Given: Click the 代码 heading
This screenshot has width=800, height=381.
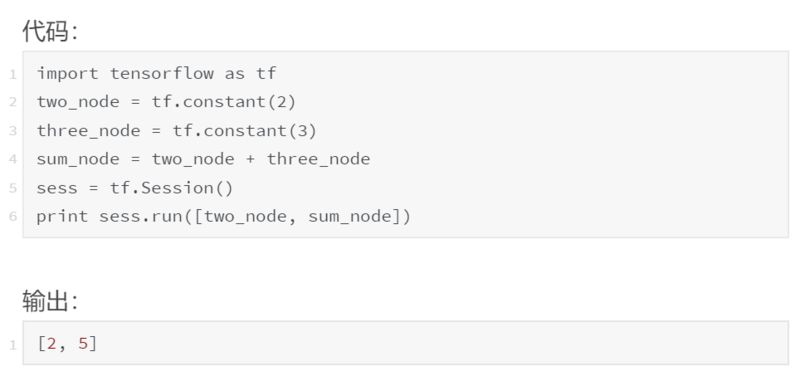Looking at the screenshot, I should coord(49,32).
